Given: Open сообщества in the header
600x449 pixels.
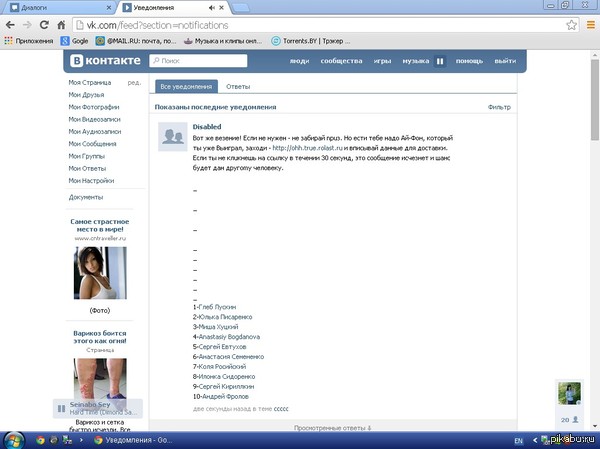Looking at the screenshot, I should pyautogui.click(x=341, y=61).
